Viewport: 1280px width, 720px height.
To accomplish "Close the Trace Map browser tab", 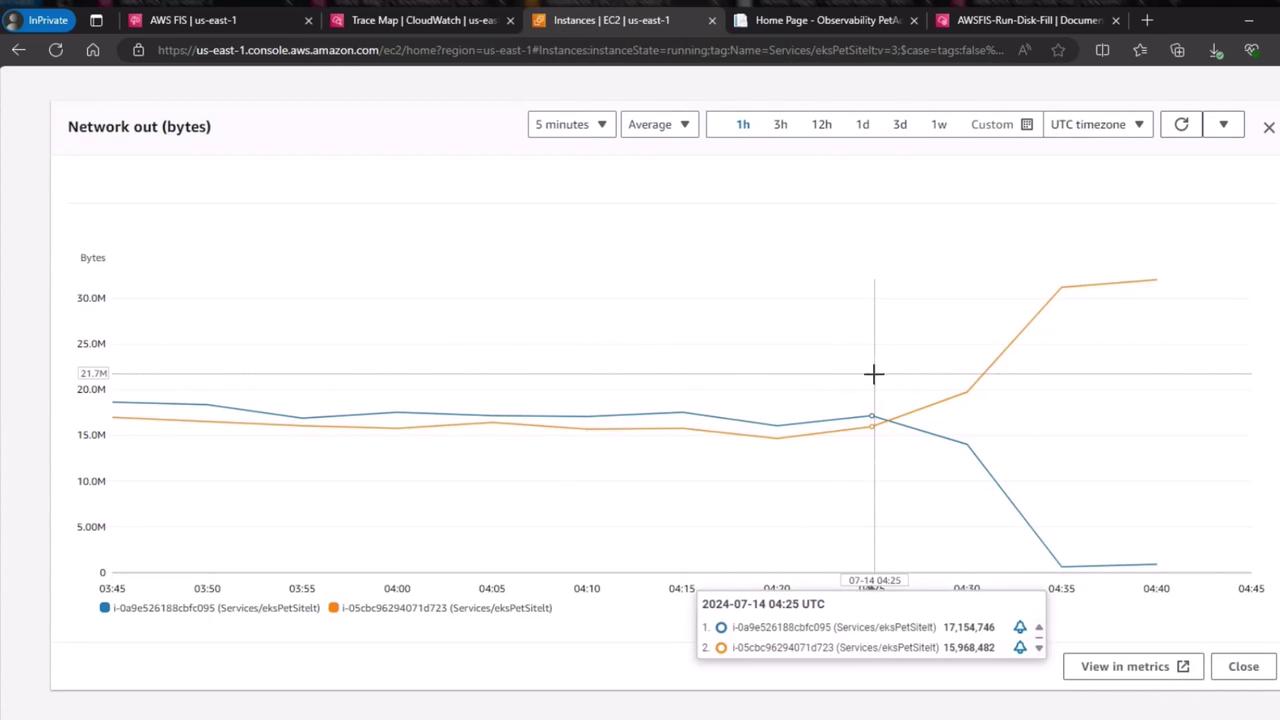I will [x=510, y=20].
